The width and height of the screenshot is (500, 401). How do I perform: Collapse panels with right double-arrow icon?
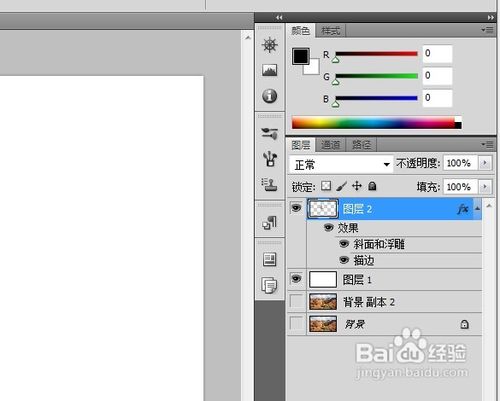point(491,17)
